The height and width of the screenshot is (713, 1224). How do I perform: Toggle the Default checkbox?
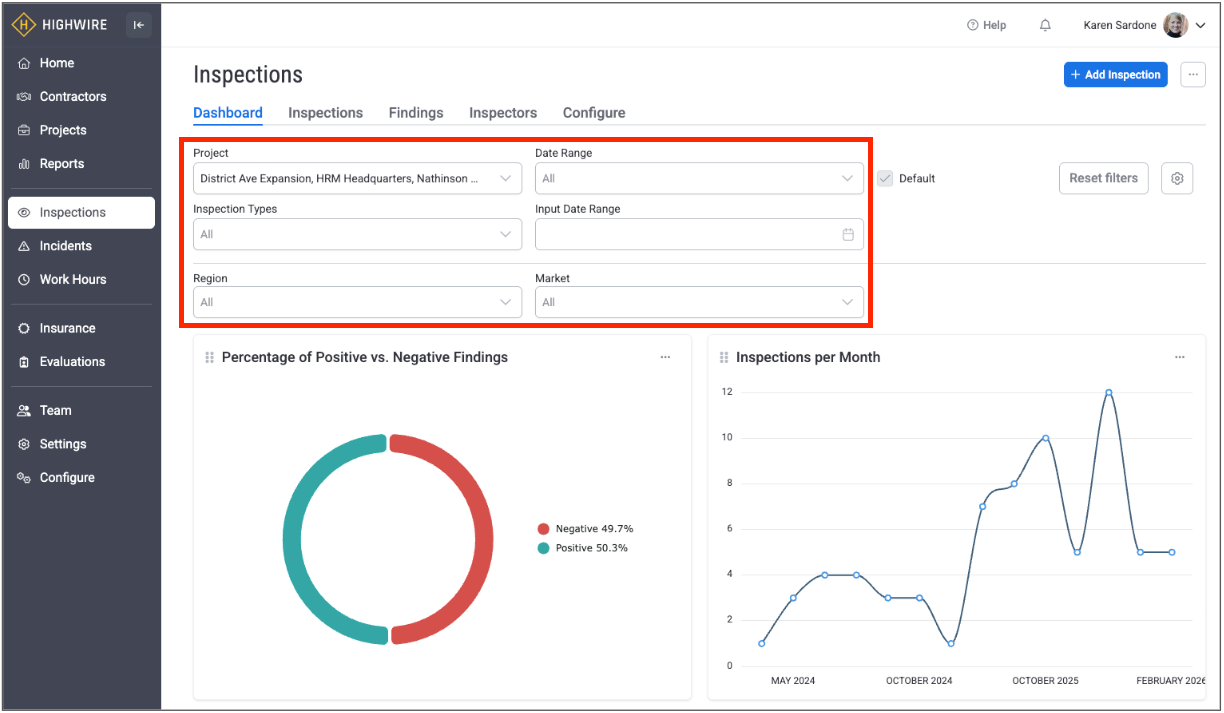(885, 178)
